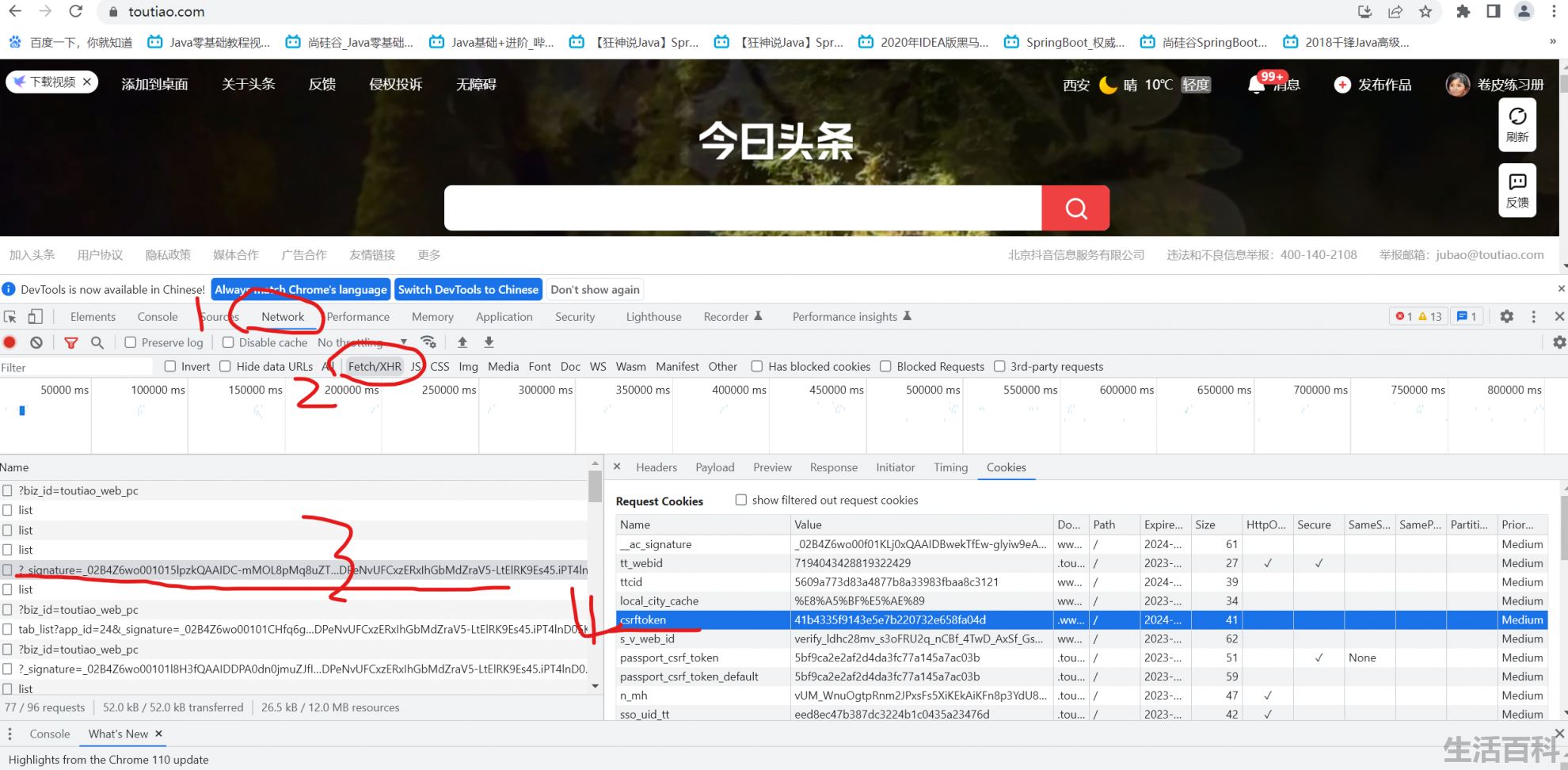
Task: Reload the page using browser reload icon
Action: pos(76,11)
